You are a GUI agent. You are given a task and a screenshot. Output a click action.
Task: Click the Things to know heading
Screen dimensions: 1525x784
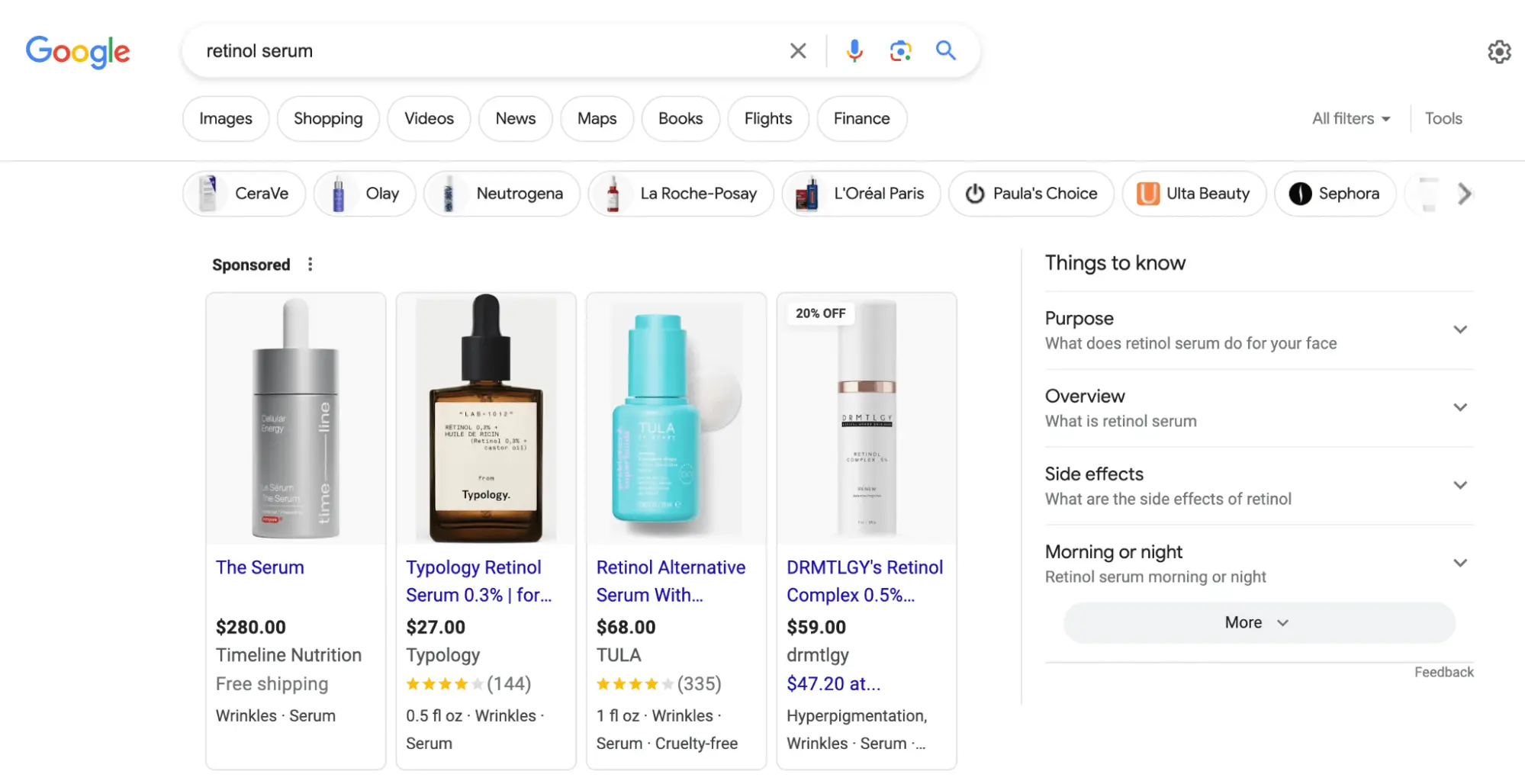point(1115,263)
